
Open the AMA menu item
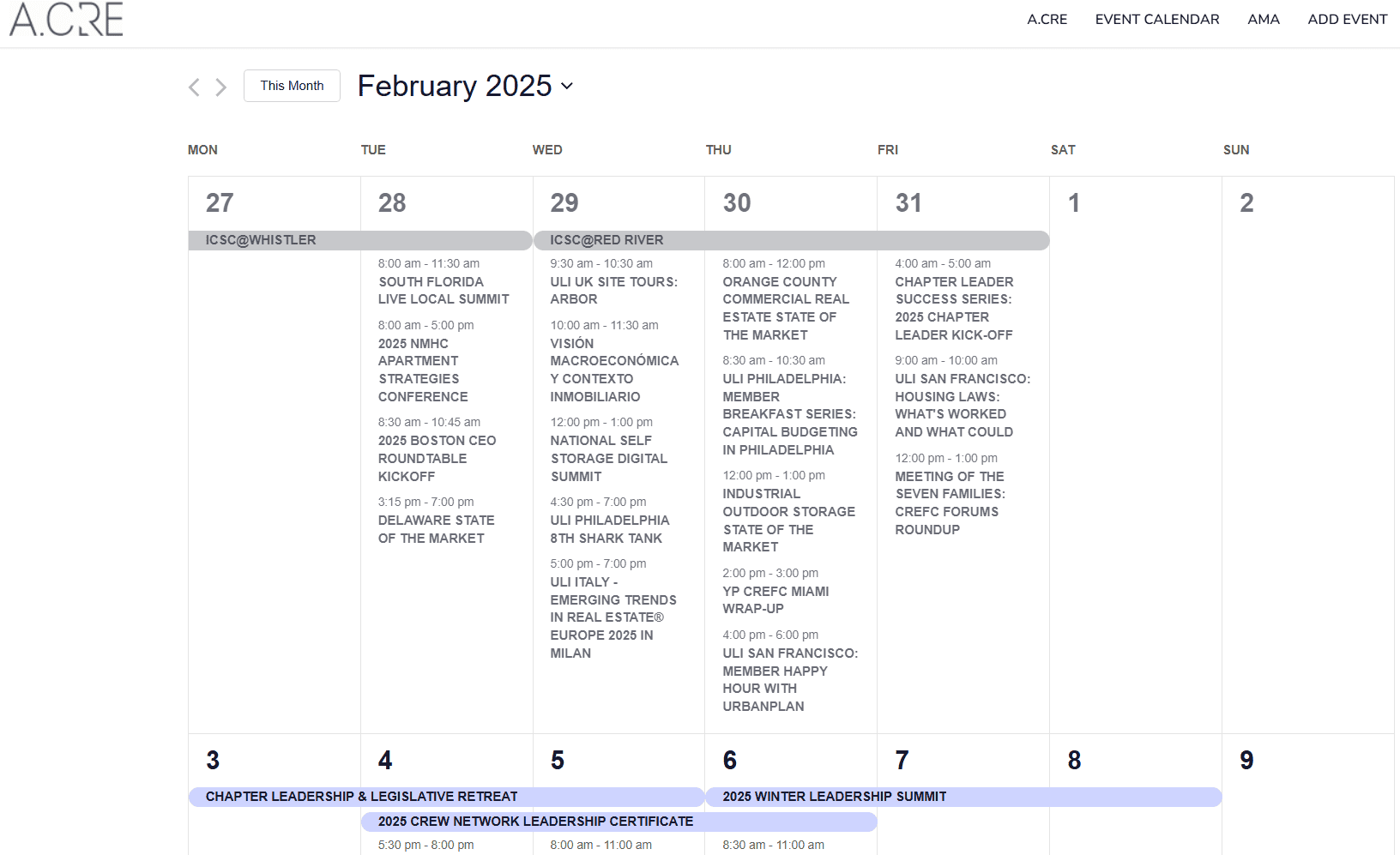point(1263,19)
